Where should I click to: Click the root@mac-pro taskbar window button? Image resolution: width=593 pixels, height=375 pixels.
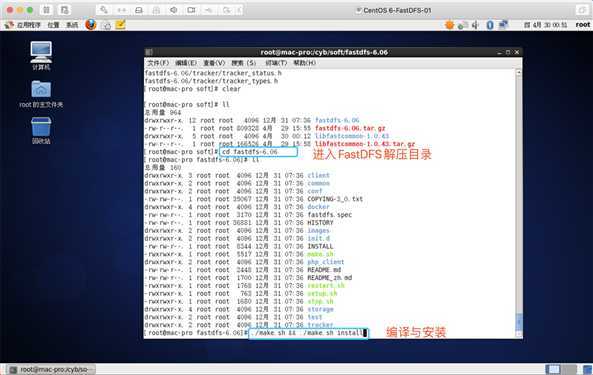point(51,369)
